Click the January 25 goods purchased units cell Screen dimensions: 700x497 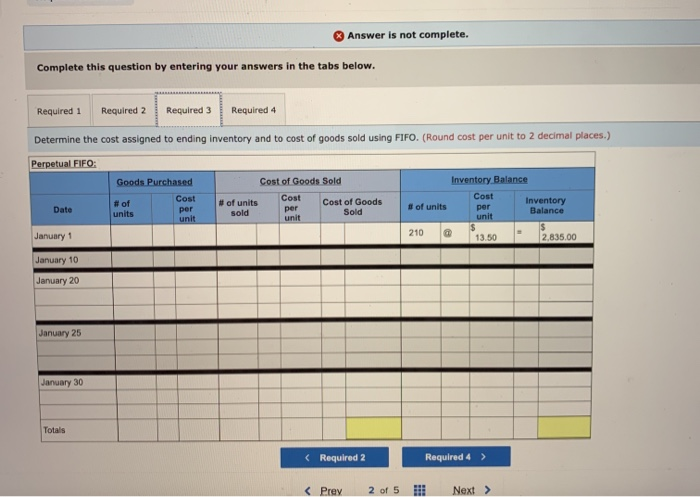(135, 333)
